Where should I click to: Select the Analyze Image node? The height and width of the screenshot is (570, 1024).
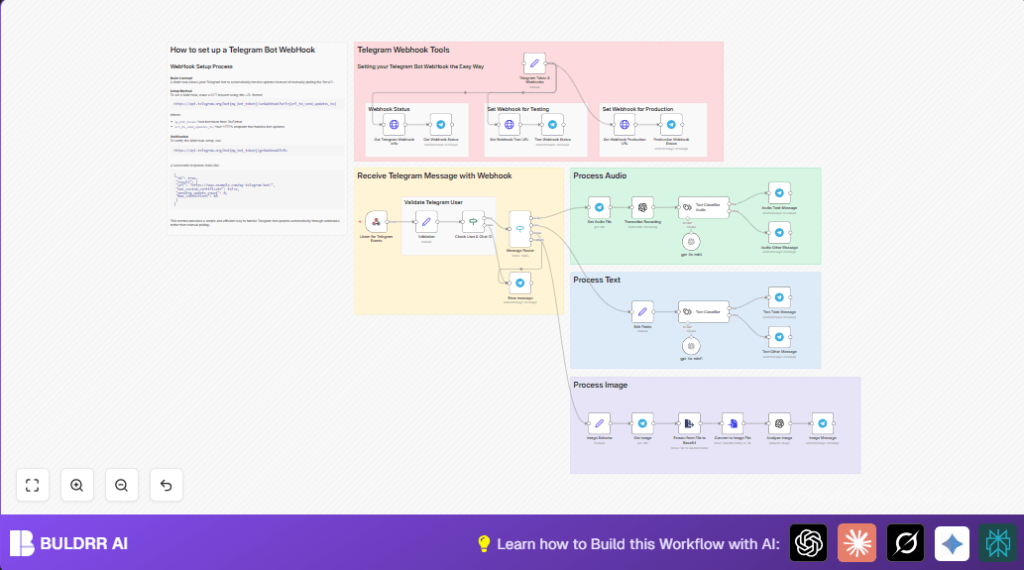779,423
